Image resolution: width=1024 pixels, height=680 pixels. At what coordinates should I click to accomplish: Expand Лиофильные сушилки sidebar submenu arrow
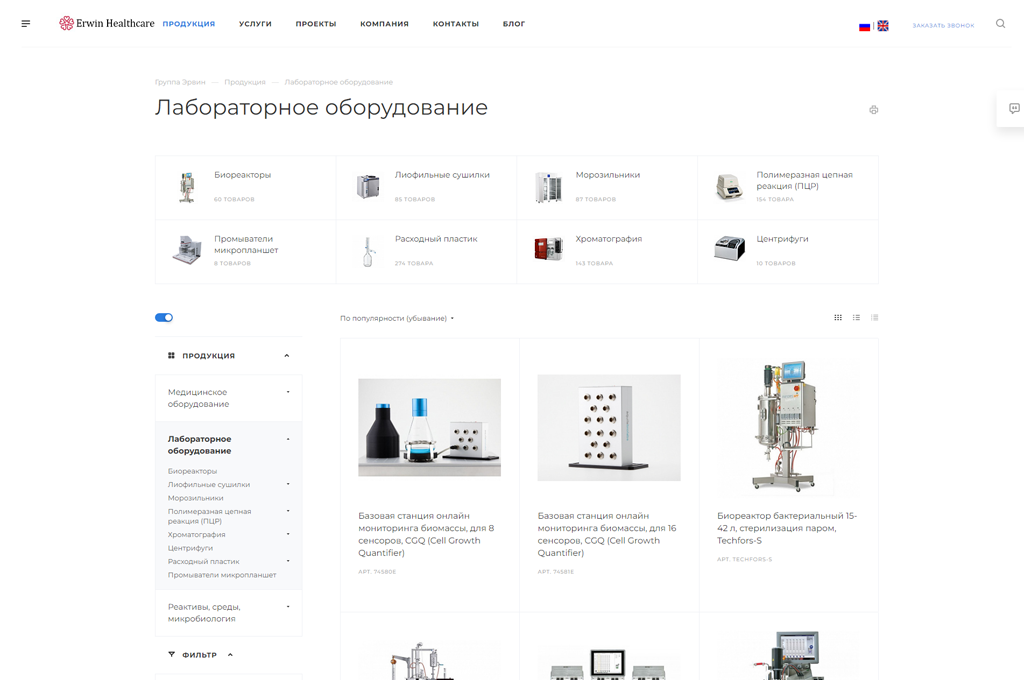pyautogui.click(x=288, y=484)
